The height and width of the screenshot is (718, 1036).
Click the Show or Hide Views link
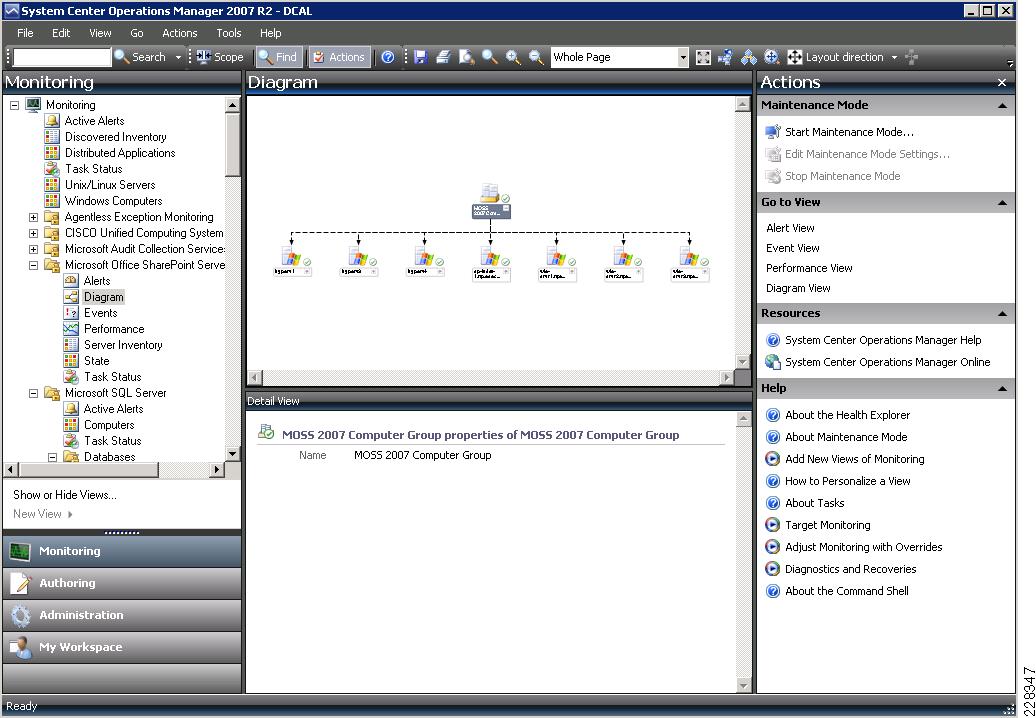click(x=65, y=495)
